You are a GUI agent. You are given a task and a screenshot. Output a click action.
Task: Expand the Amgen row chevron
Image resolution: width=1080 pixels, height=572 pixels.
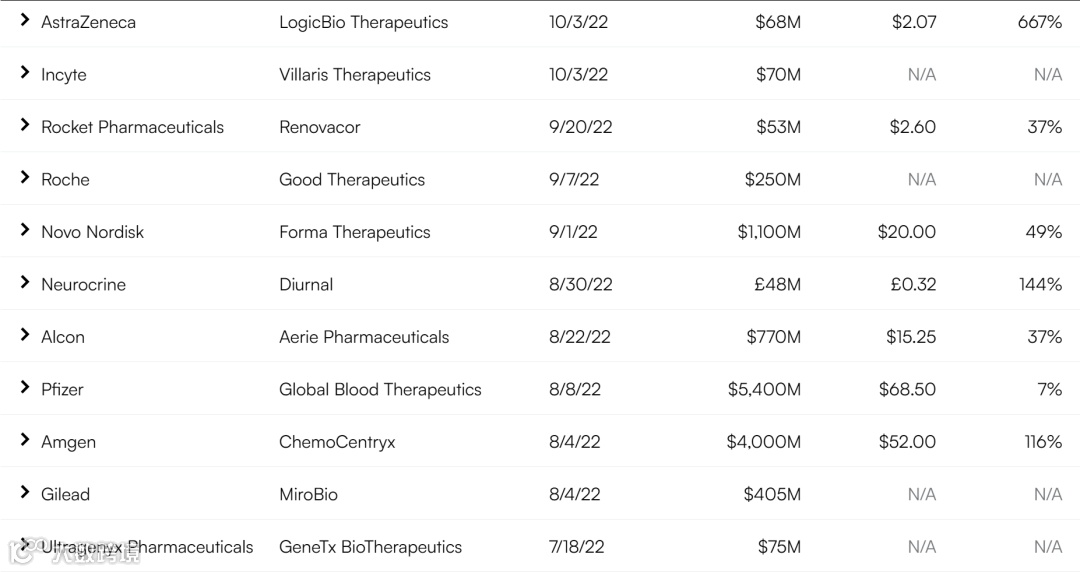coord(25,441)
